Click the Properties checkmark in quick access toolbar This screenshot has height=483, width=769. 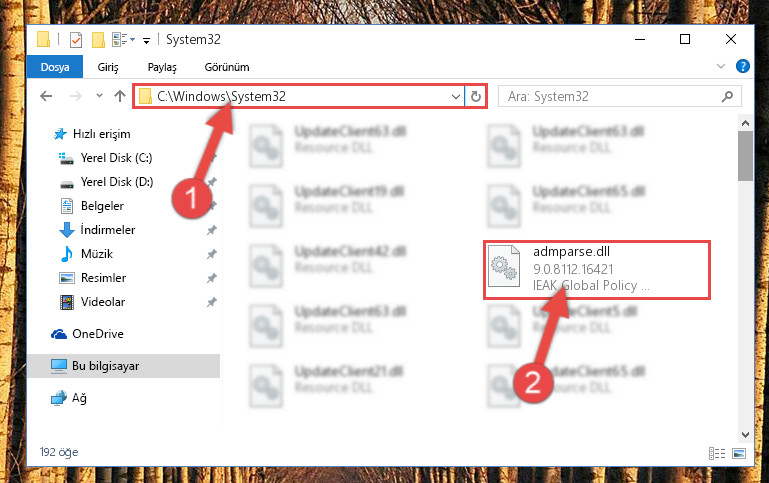(x=76, y=40)
